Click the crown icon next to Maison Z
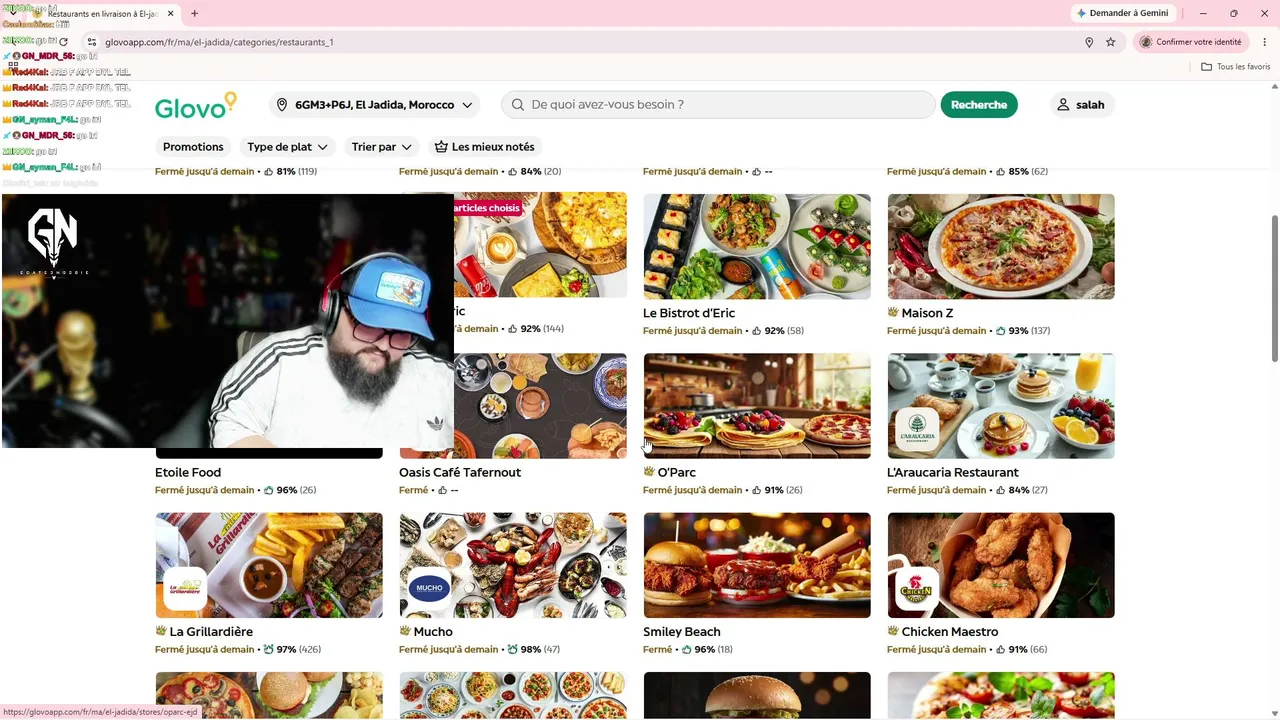This screenshot has height=720, width=1280. (x=893, y=312)
